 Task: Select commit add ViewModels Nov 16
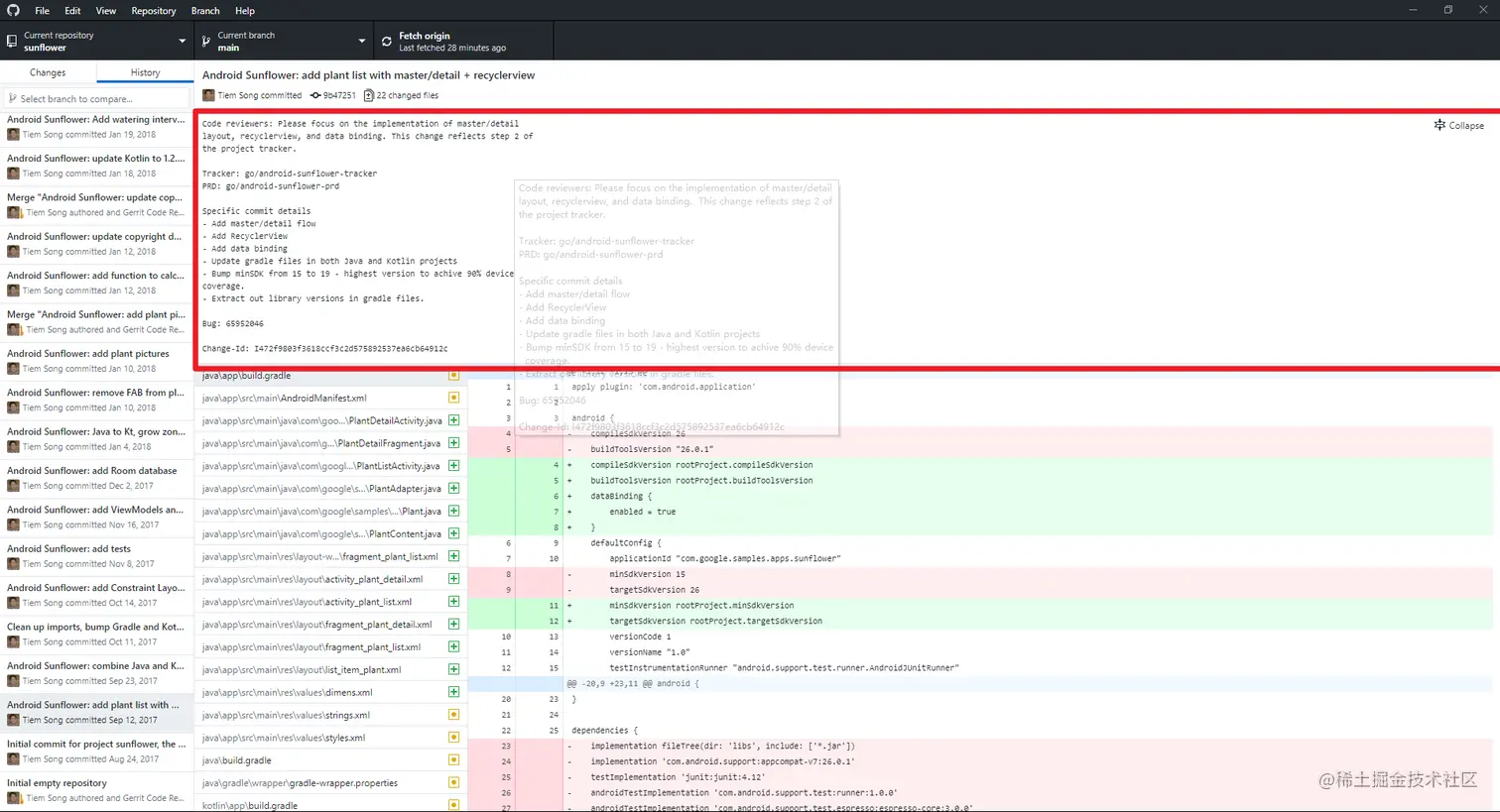(x=96, y=517)
